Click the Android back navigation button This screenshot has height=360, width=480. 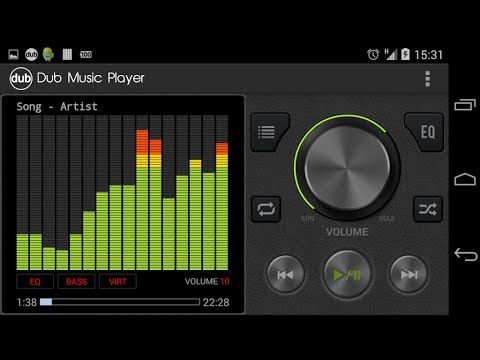click(466, 255)
